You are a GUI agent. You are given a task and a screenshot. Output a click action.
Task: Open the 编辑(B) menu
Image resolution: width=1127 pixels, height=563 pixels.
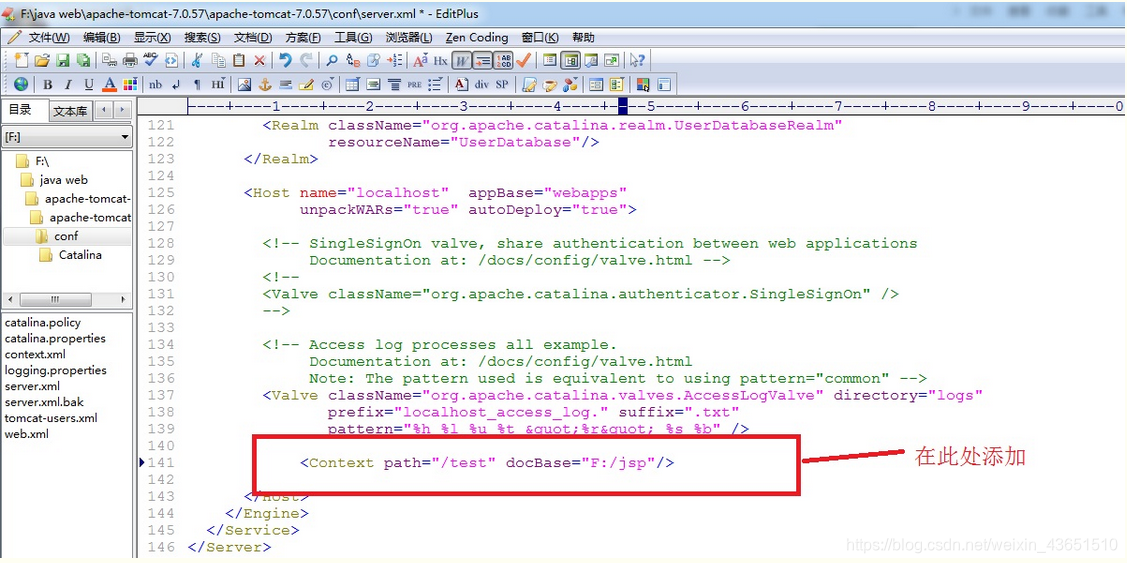coord(101,37)
